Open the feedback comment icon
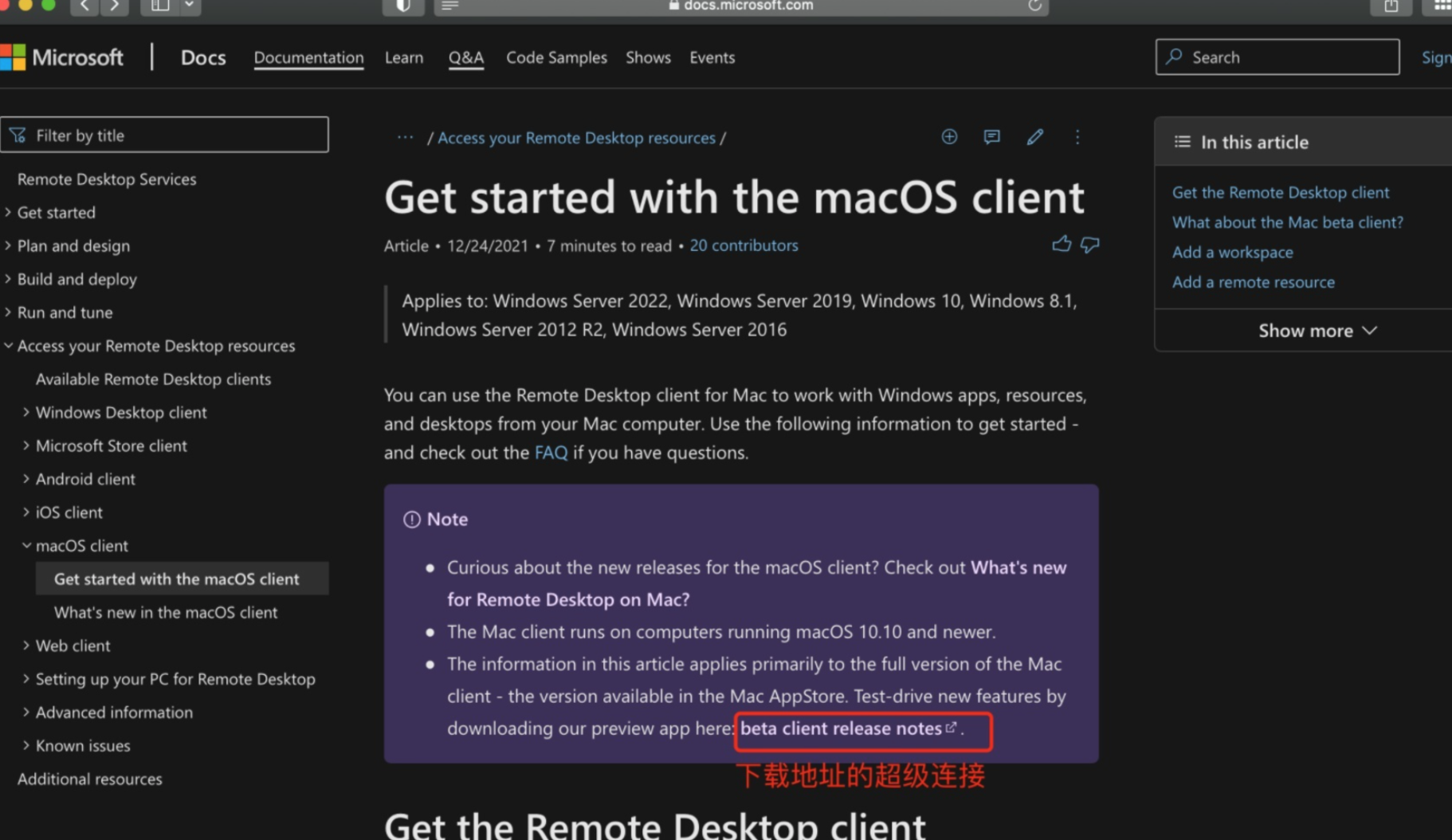The image size is (1452, 840). [x=991, y=137]
